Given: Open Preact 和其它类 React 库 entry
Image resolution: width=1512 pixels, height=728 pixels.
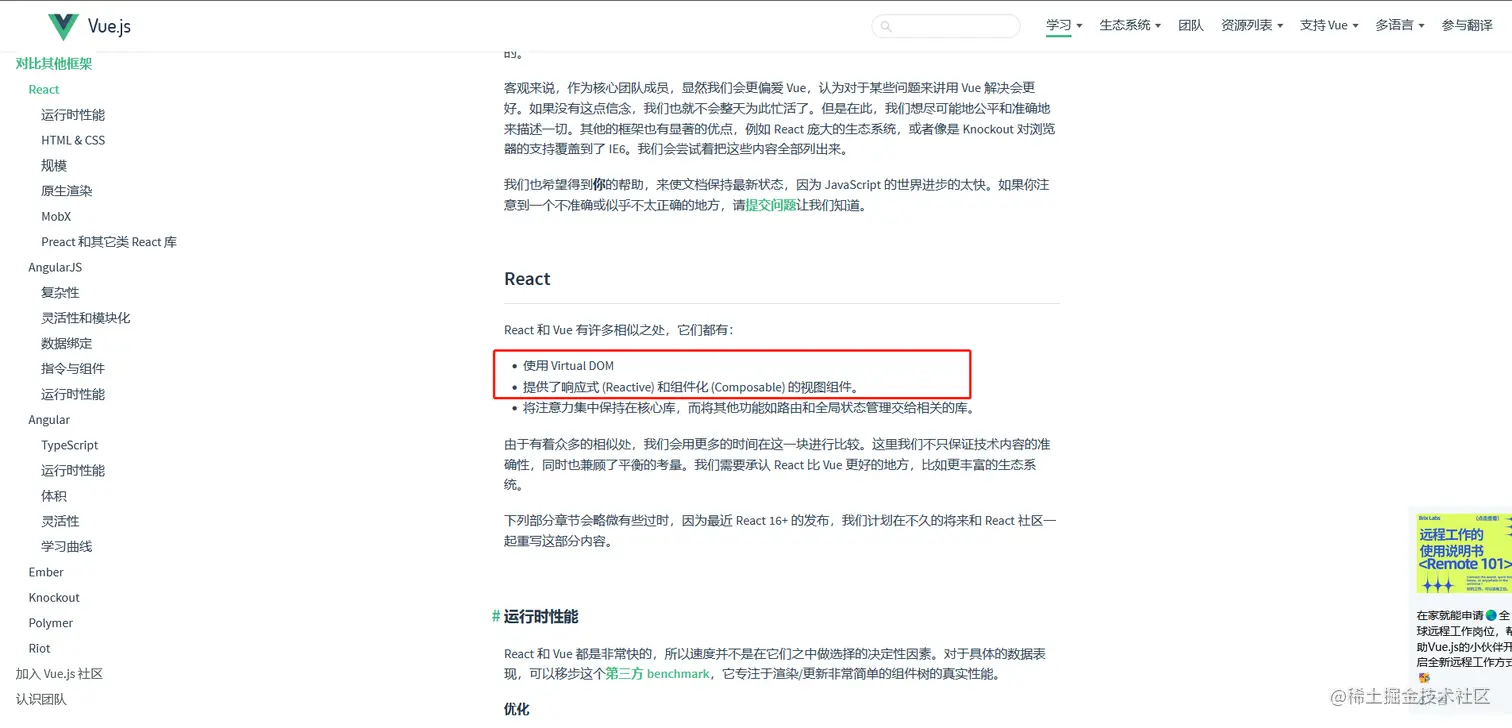Looking at the screenshot, I should pos(109,242).
